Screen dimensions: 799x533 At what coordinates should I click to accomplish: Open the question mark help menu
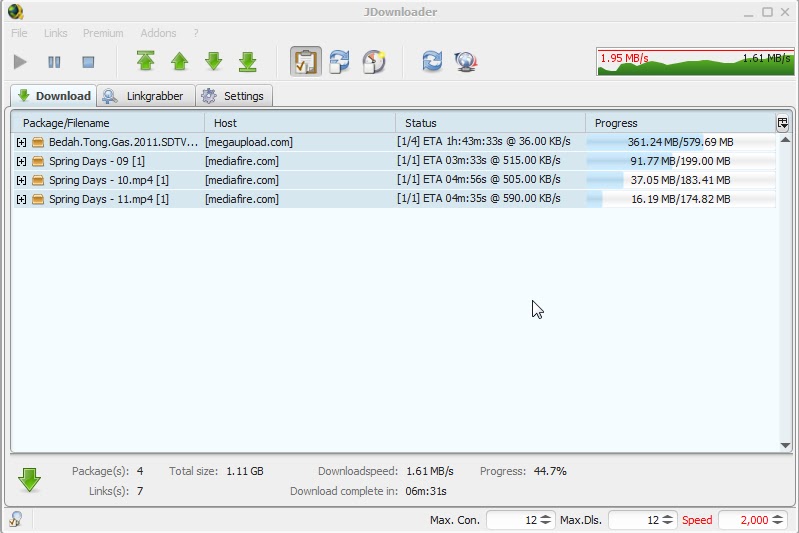[x=196, y=33]
